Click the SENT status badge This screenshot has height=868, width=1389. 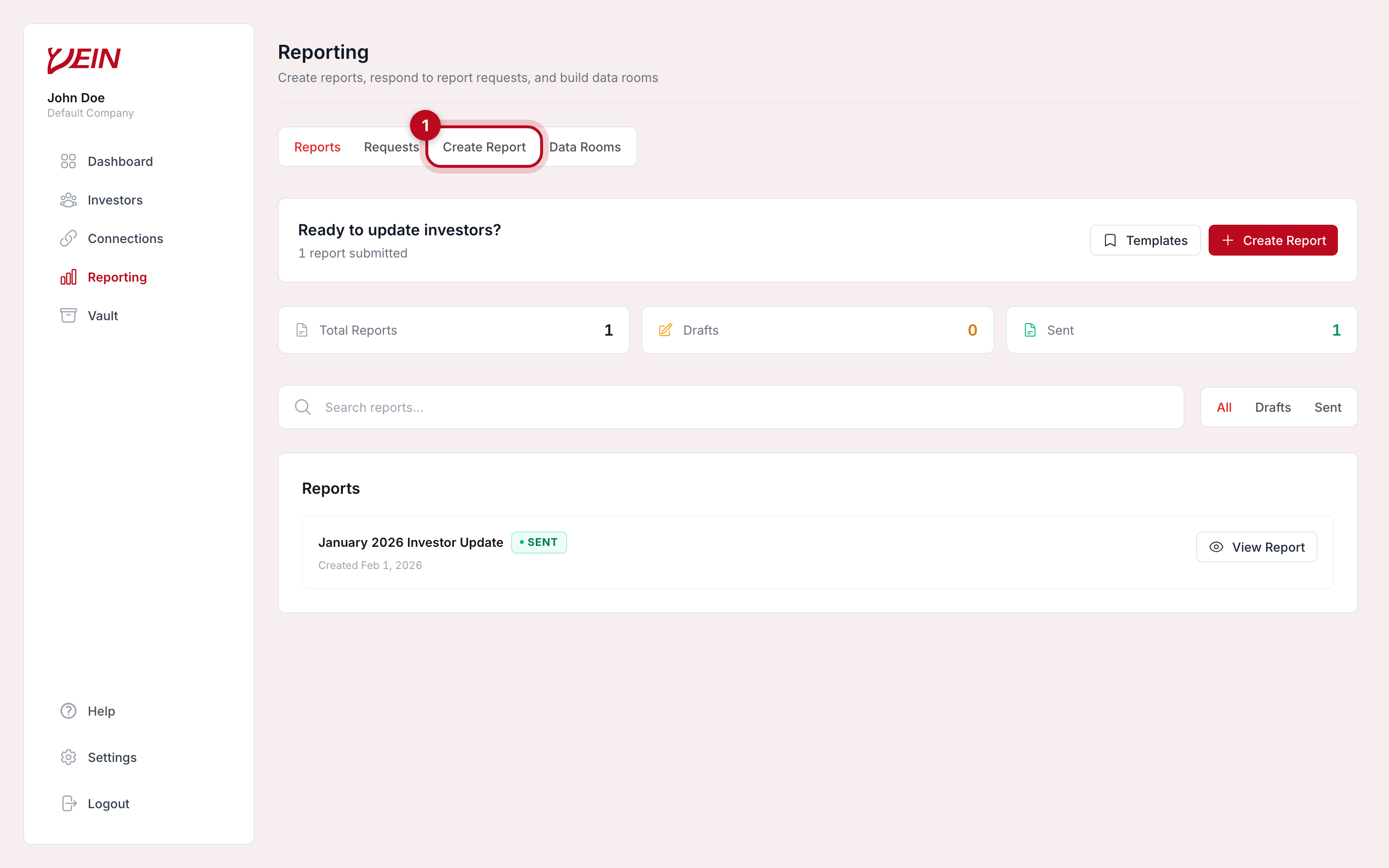click(x=539, y=542)
